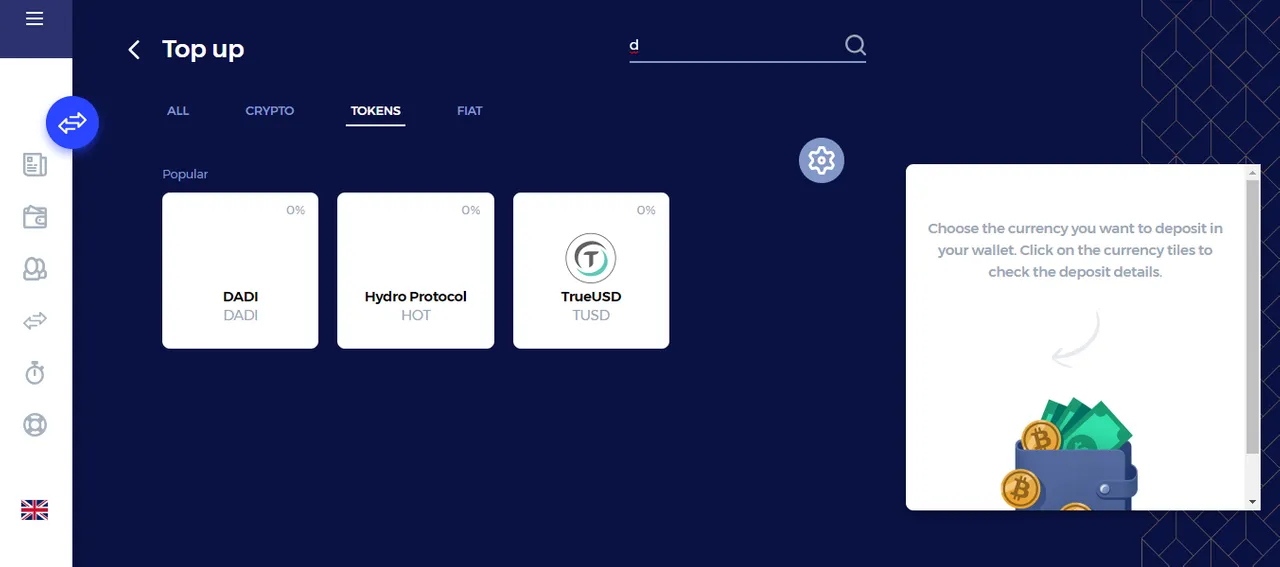The height and width of the screenshot is (567, 1280).
Task: Open the hamburger menu
Action: pos(35,19)
